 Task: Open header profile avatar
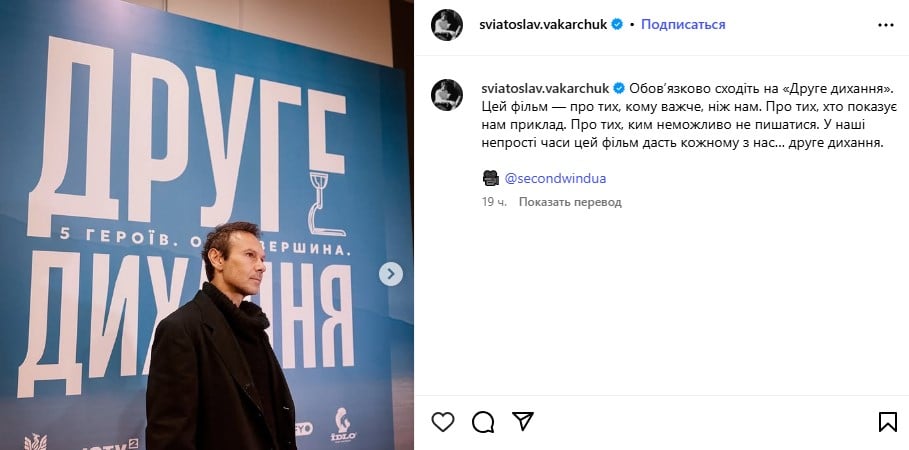[447, 25]
